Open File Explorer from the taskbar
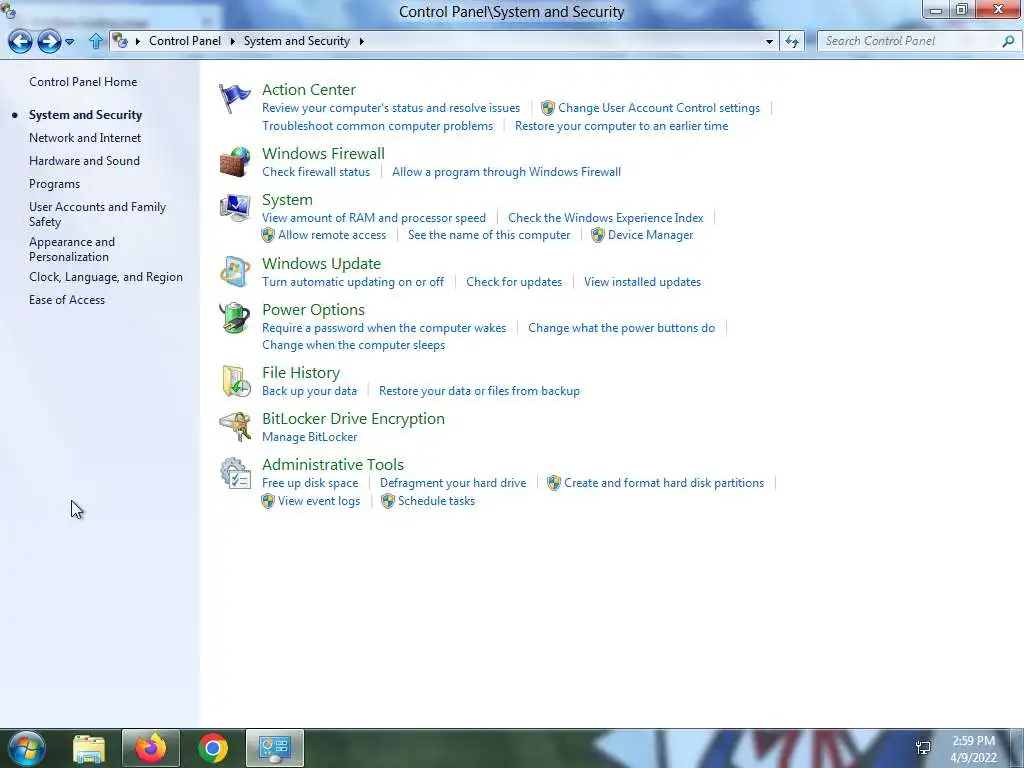1024x768 pixels. [89, 748]
